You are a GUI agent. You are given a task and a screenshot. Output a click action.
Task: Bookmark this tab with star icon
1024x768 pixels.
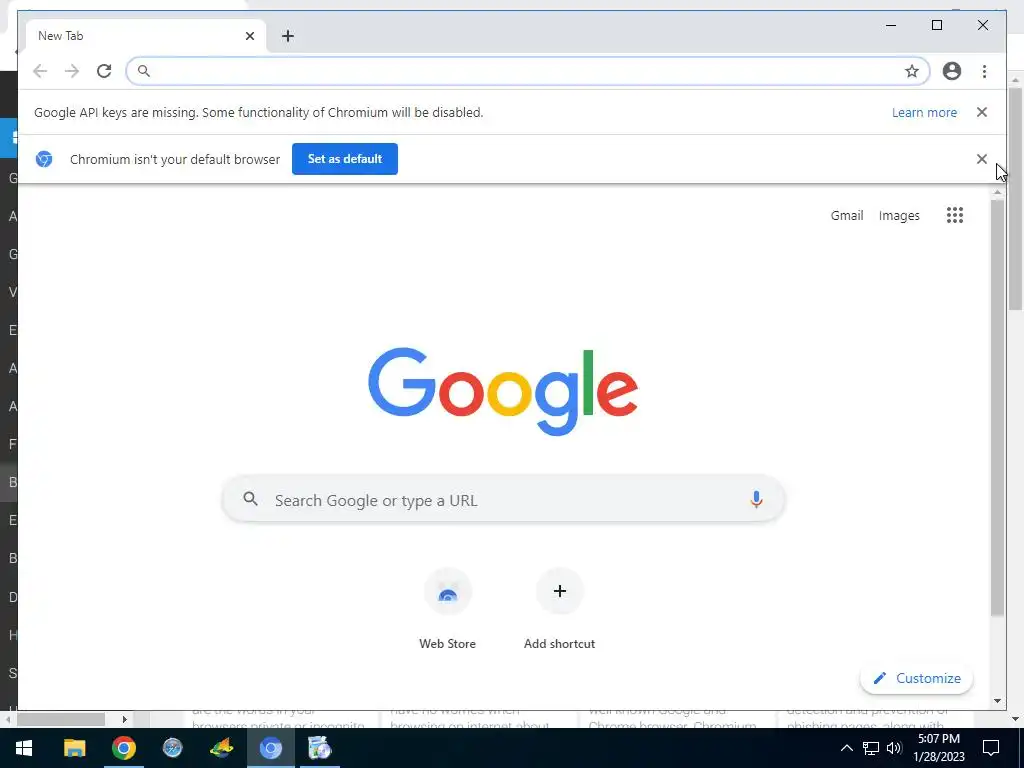[x=912, y=71]
